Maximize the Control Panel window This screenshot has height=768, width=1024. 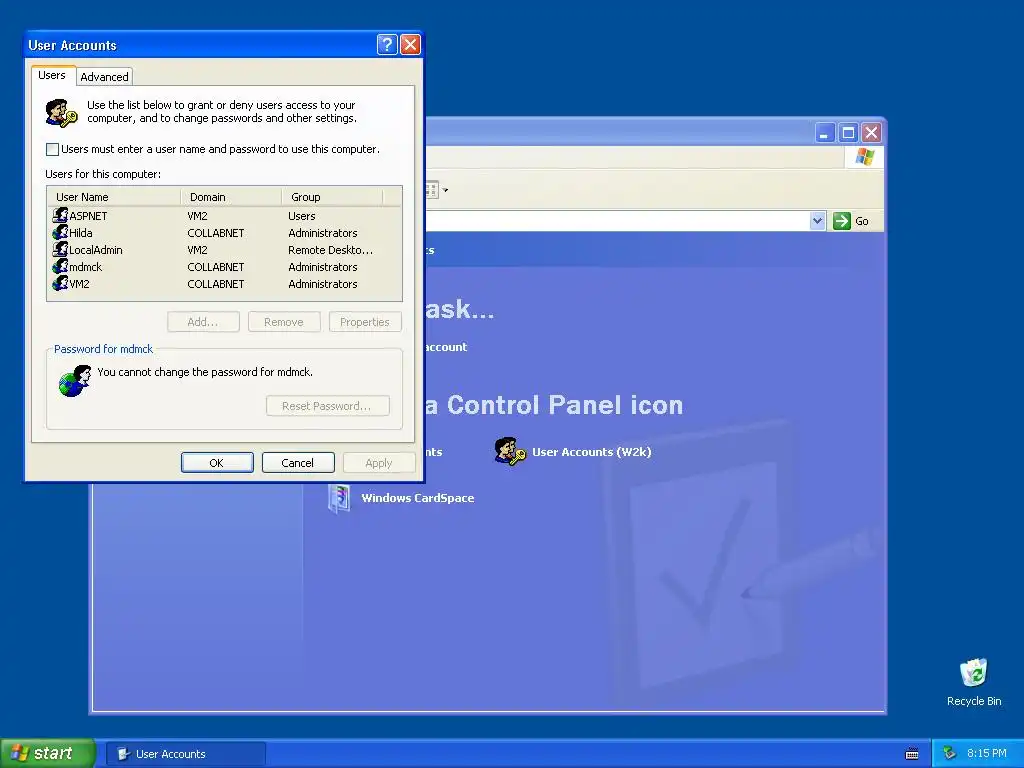coord(848,133)
